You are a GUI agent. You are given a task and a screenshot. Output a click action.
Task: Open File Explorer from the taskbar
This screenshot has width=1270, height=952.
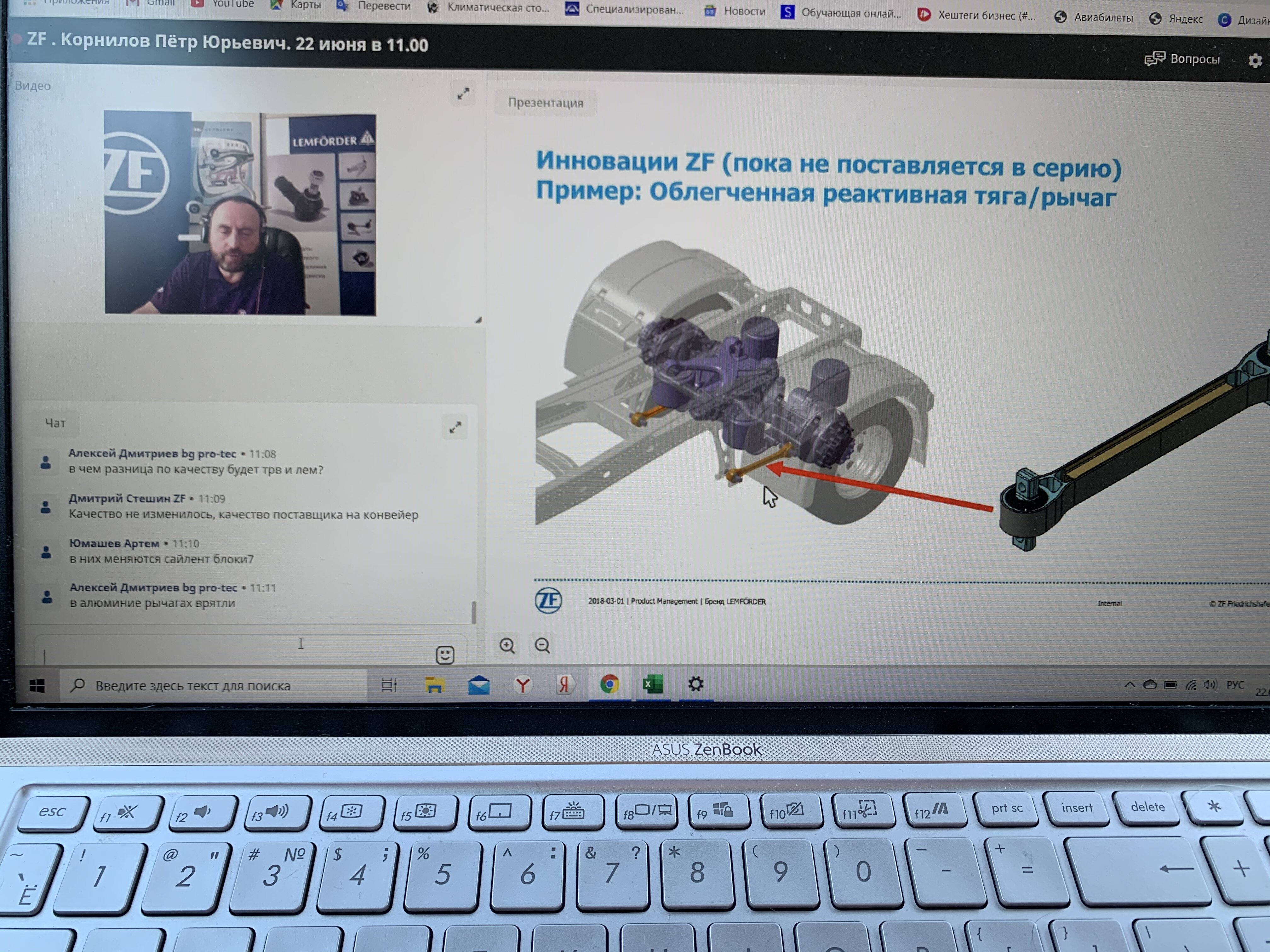pos(435,685)
